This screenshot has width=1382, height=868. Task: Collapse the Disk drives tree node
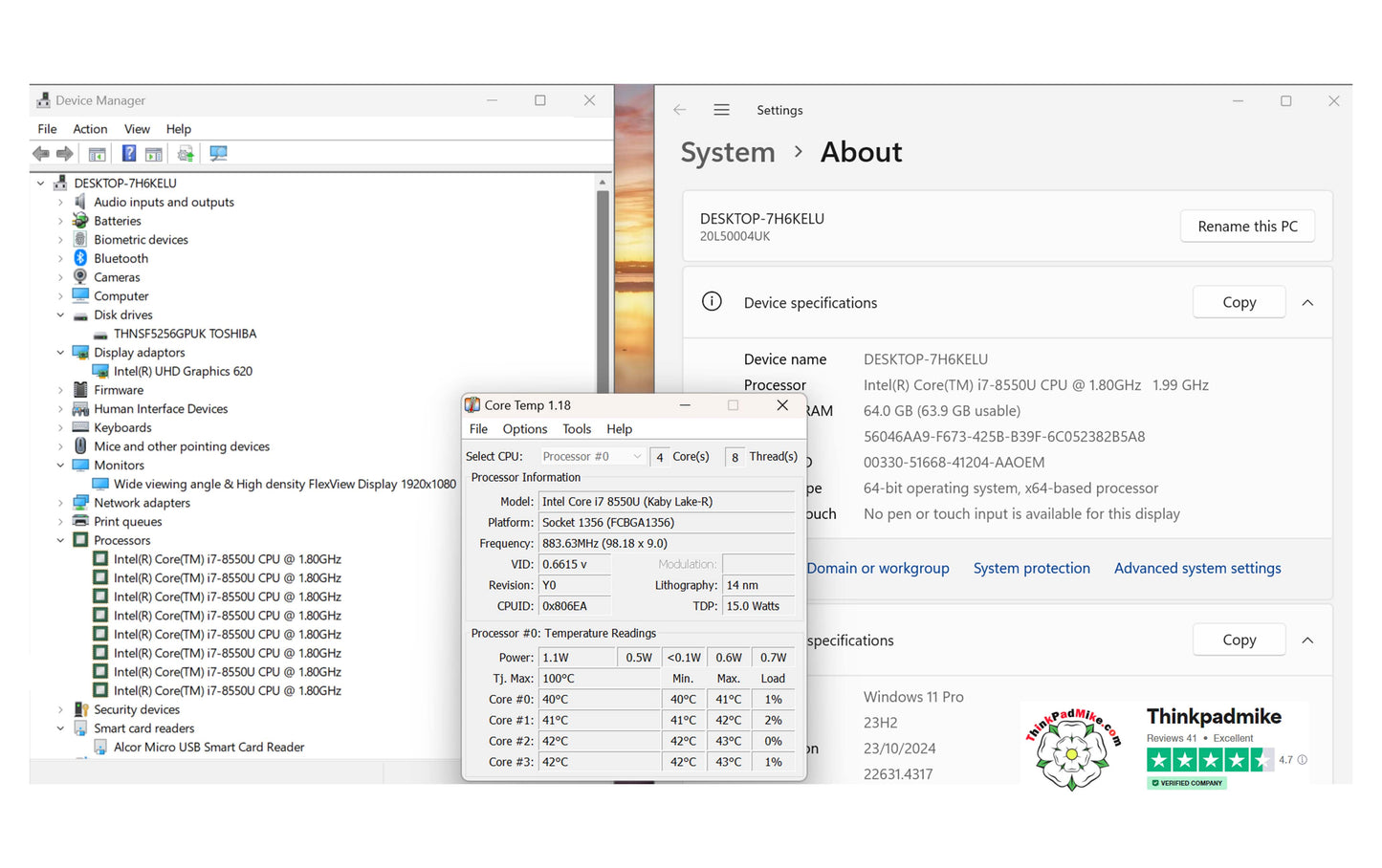[60, 315]
